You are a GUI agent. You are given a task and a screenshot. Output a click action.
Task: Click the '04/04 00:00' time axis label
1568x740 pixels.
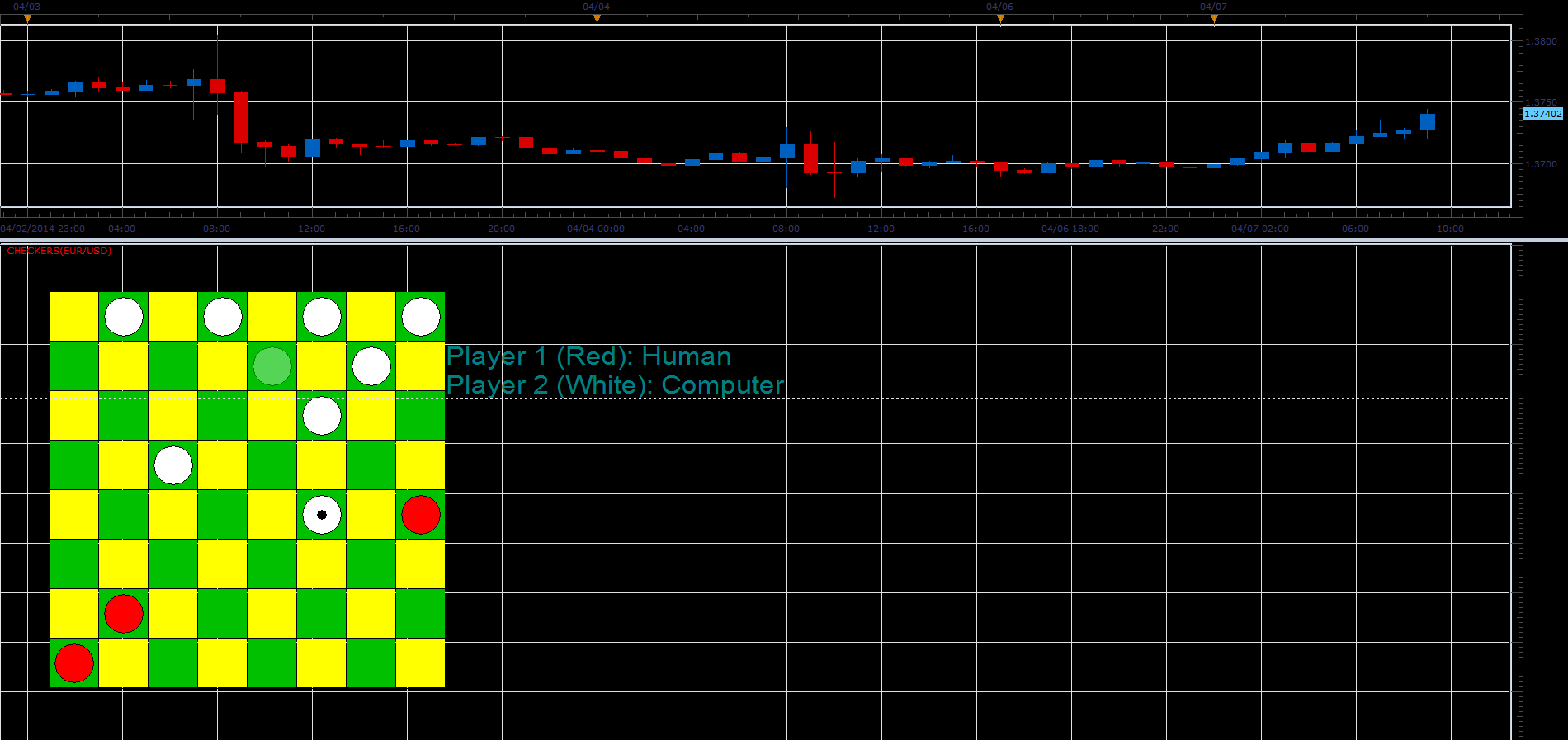[596, 229]
